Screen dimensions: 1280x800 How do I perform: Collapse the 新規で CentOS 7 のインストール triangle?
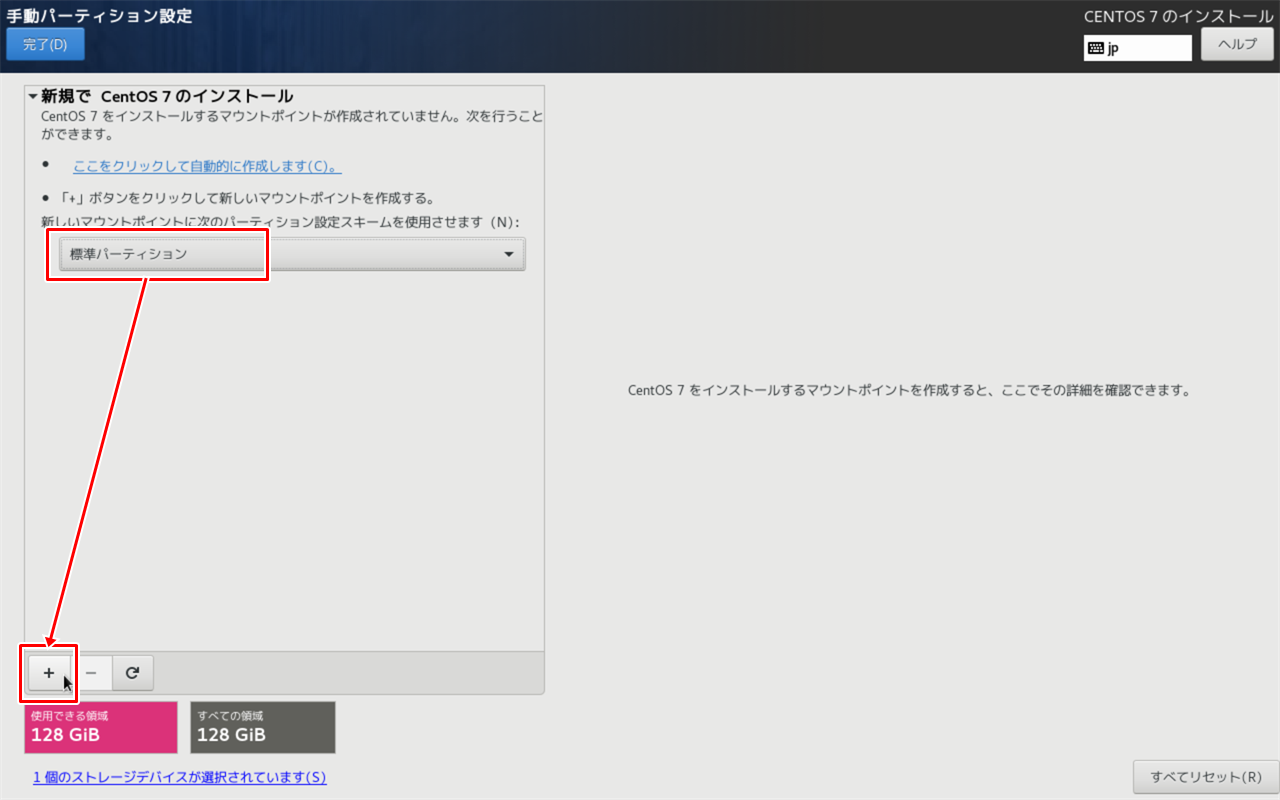tap(33, 97)
